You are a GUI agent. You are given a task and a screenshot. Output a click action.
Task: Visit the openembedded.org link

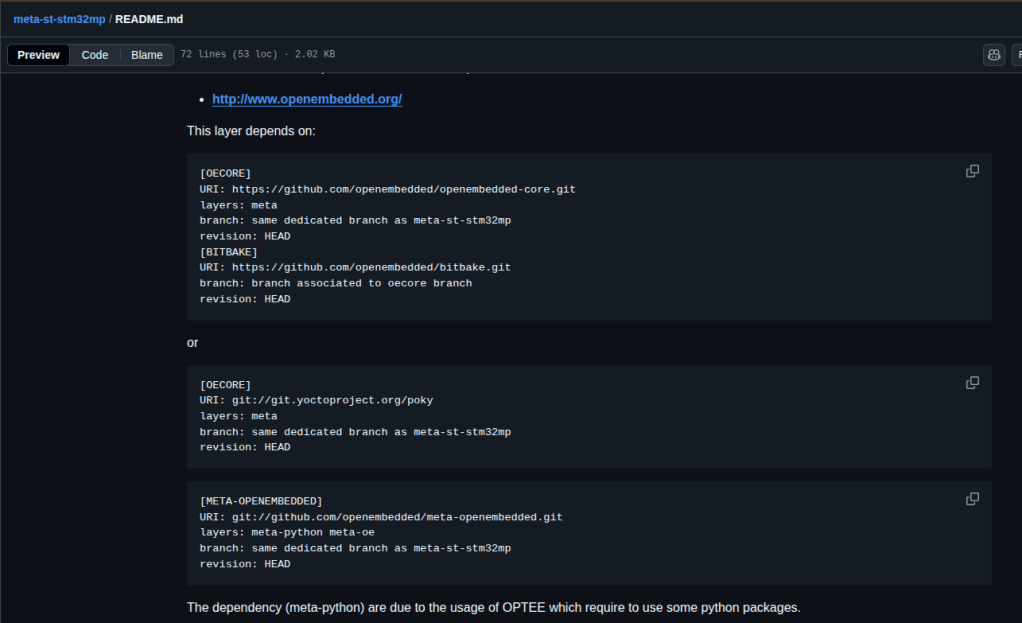click(x=307, y=99)
